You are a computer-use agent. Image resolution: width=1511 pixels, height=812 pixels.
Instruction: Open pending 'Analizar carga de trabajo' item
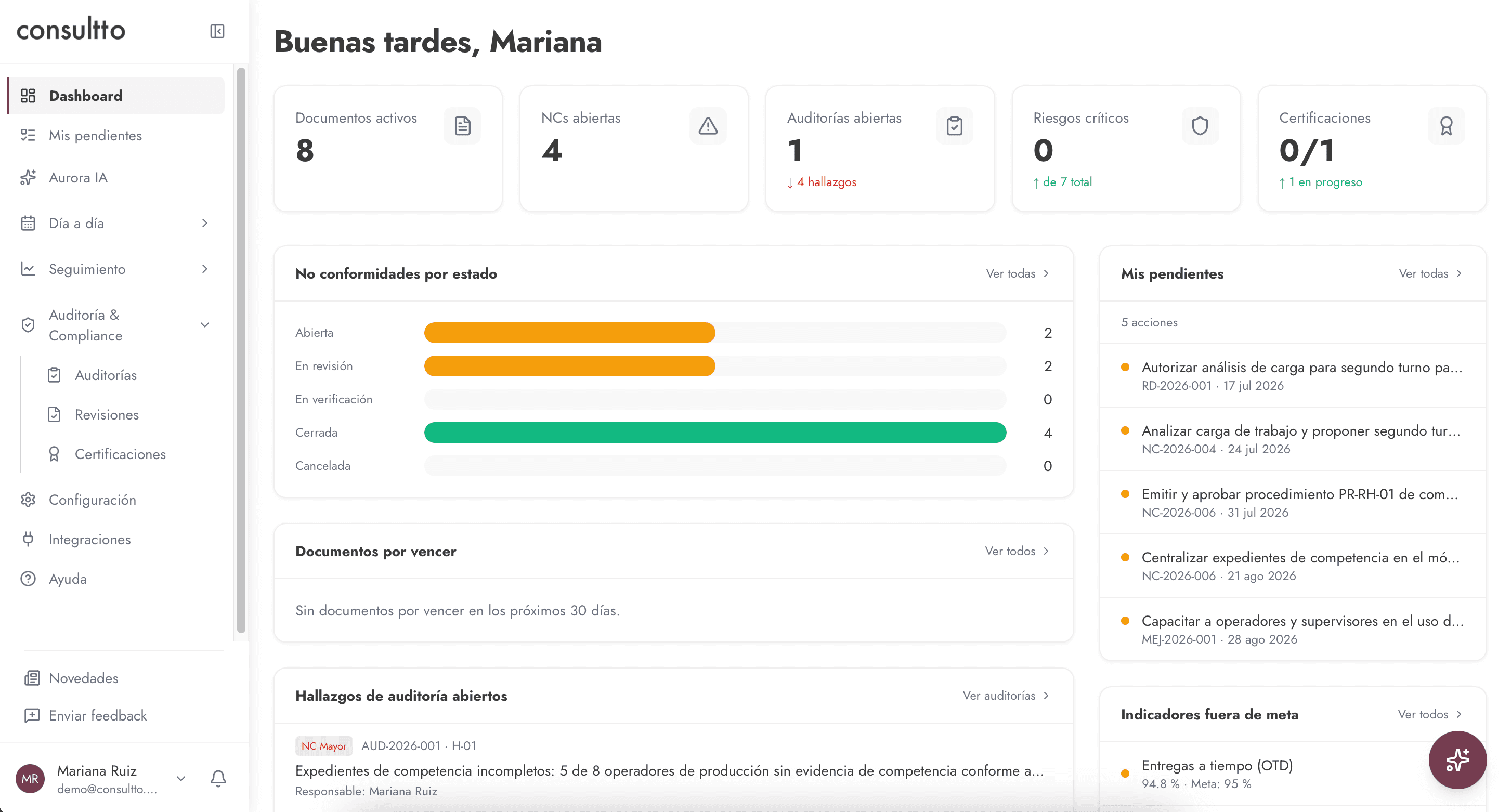tap(1293, 439)
